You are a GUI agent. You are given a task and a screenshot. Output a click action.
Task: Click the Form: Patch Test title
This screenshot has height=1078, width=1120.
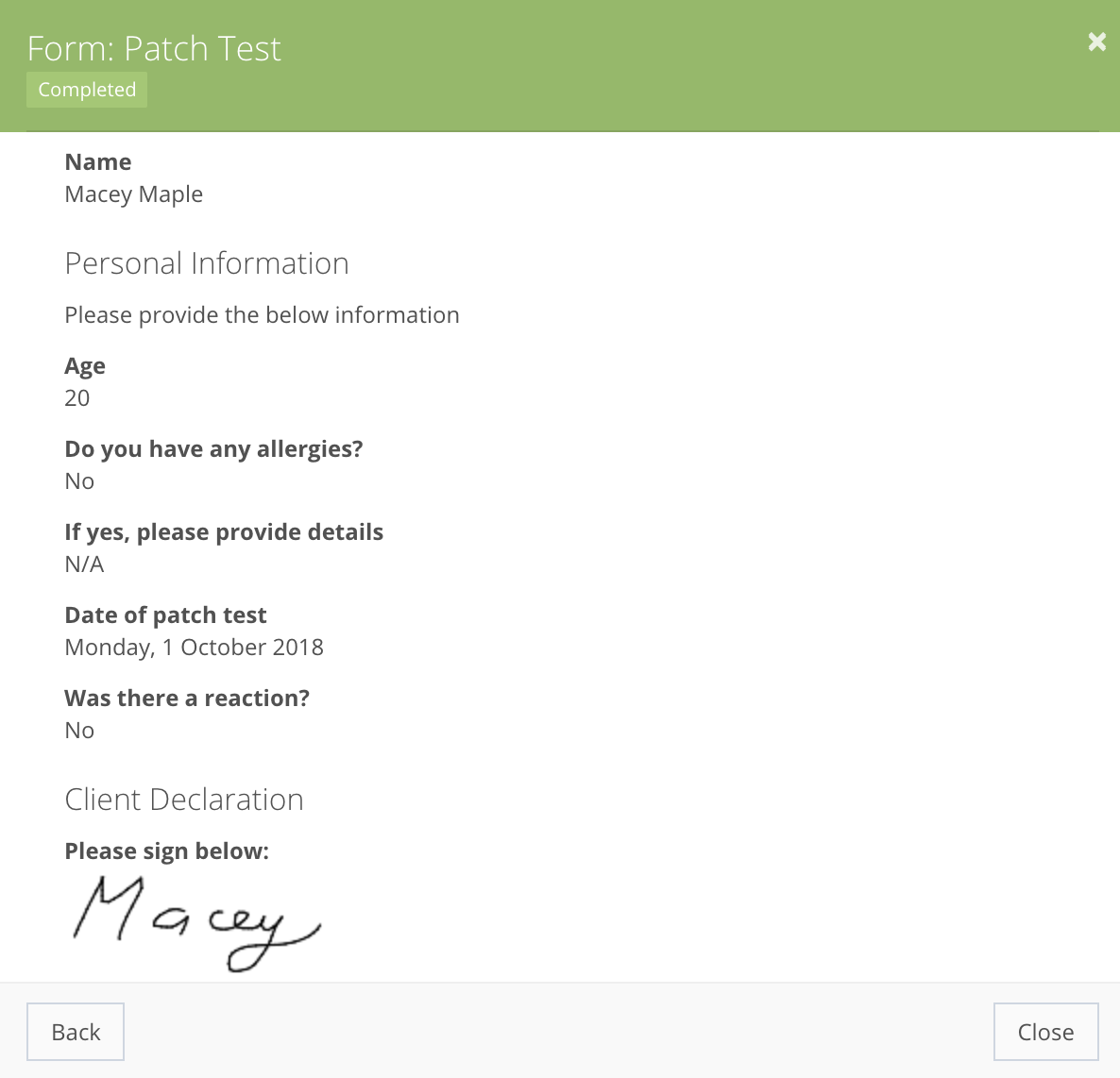(154, 48)
